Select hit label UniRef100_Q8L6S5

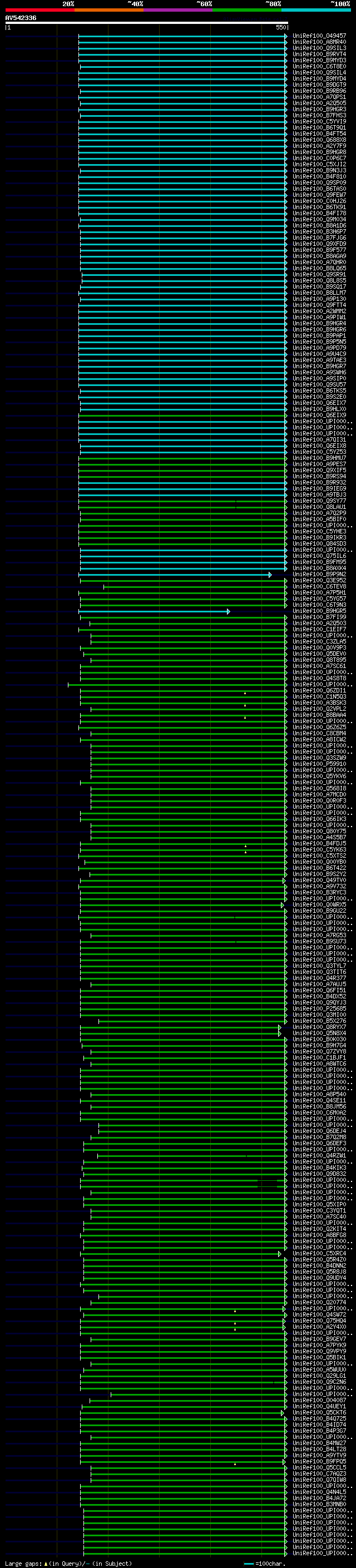click(319, 280)
